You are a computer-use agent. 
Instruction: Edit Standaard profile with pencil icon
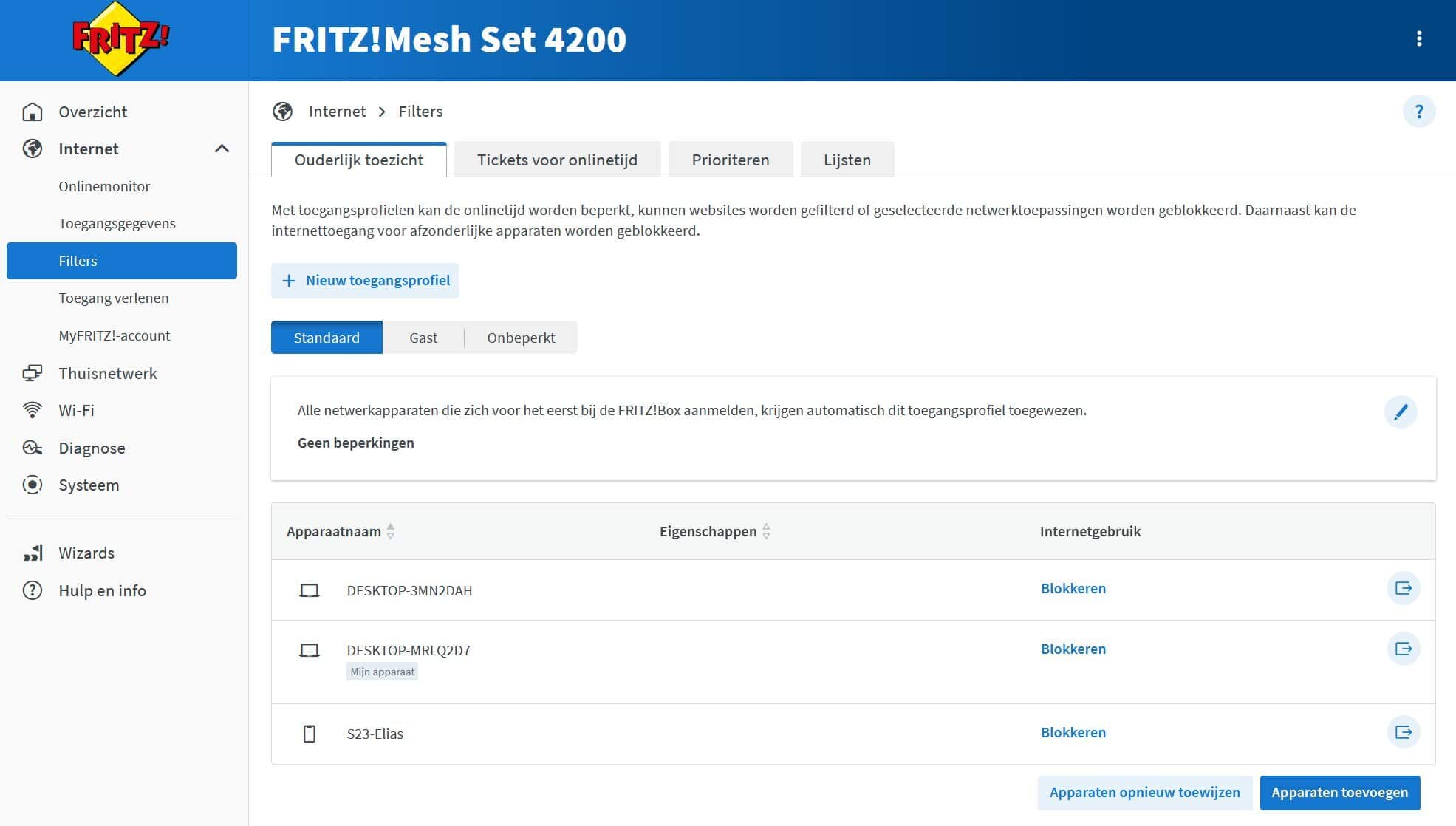pyautogui.click(x=1400, y=412)
